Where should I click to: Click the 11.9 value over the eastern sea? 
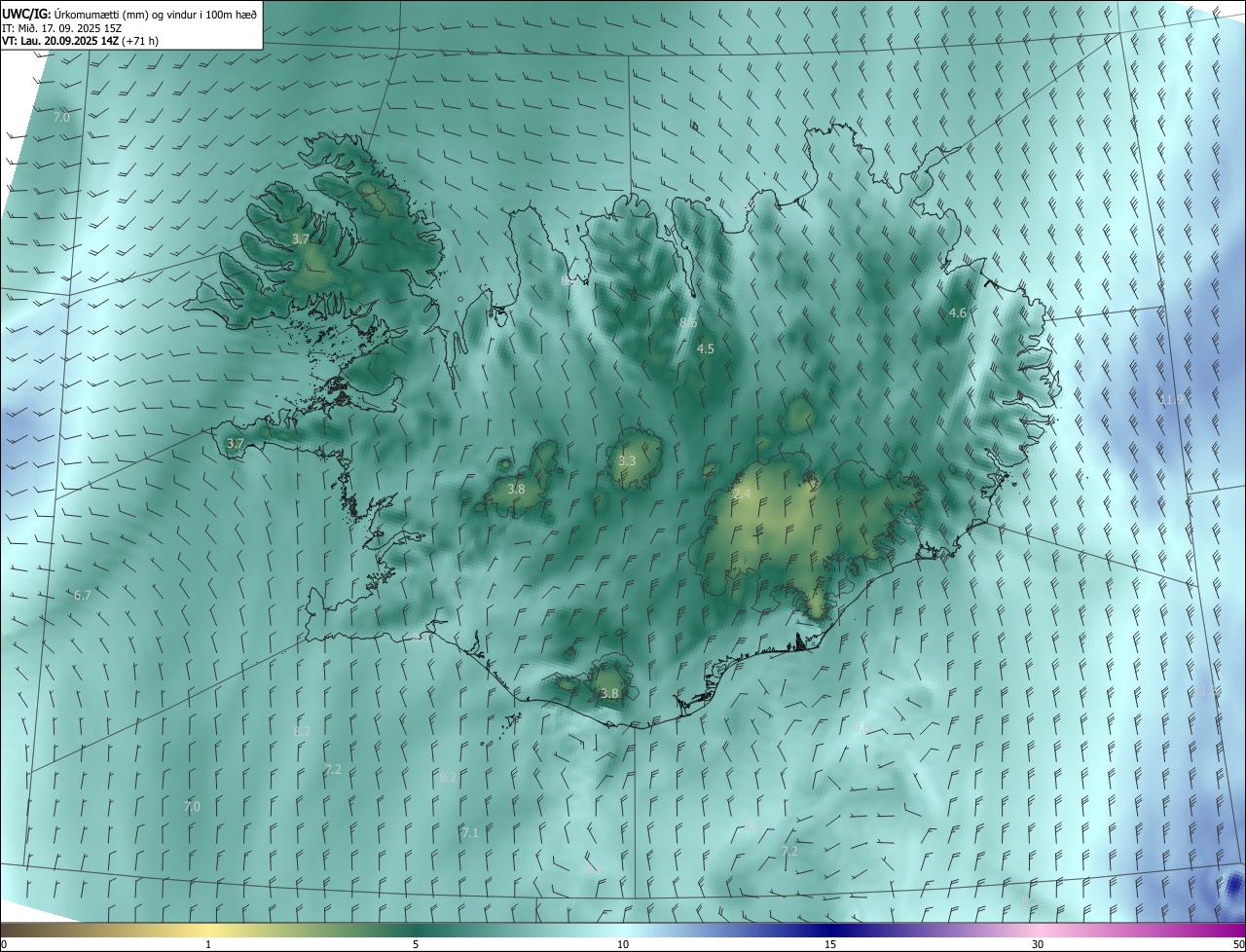1171,399
